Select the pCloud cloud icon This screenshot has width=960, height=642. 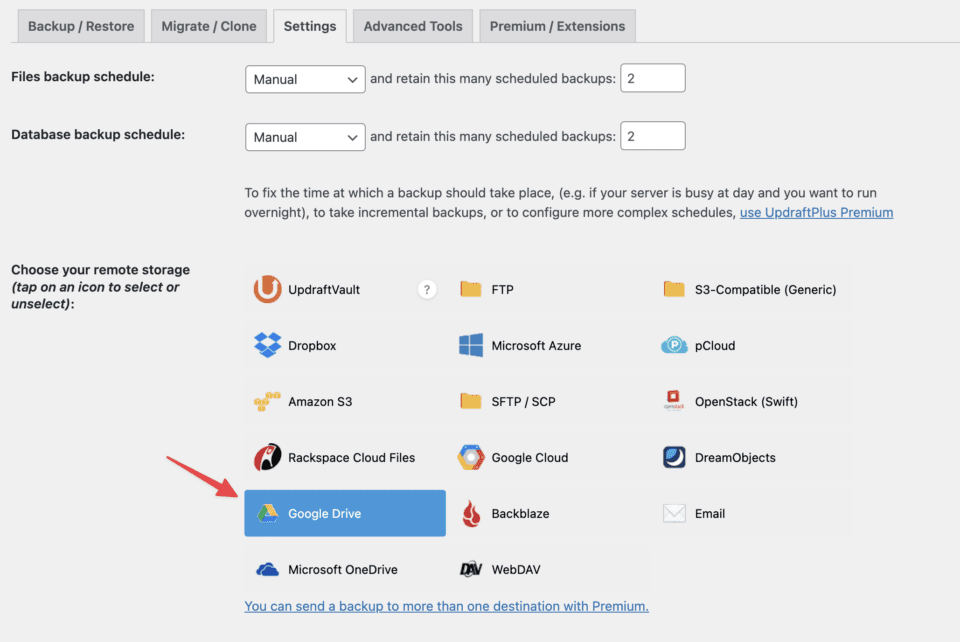click(x=674, y=345)
